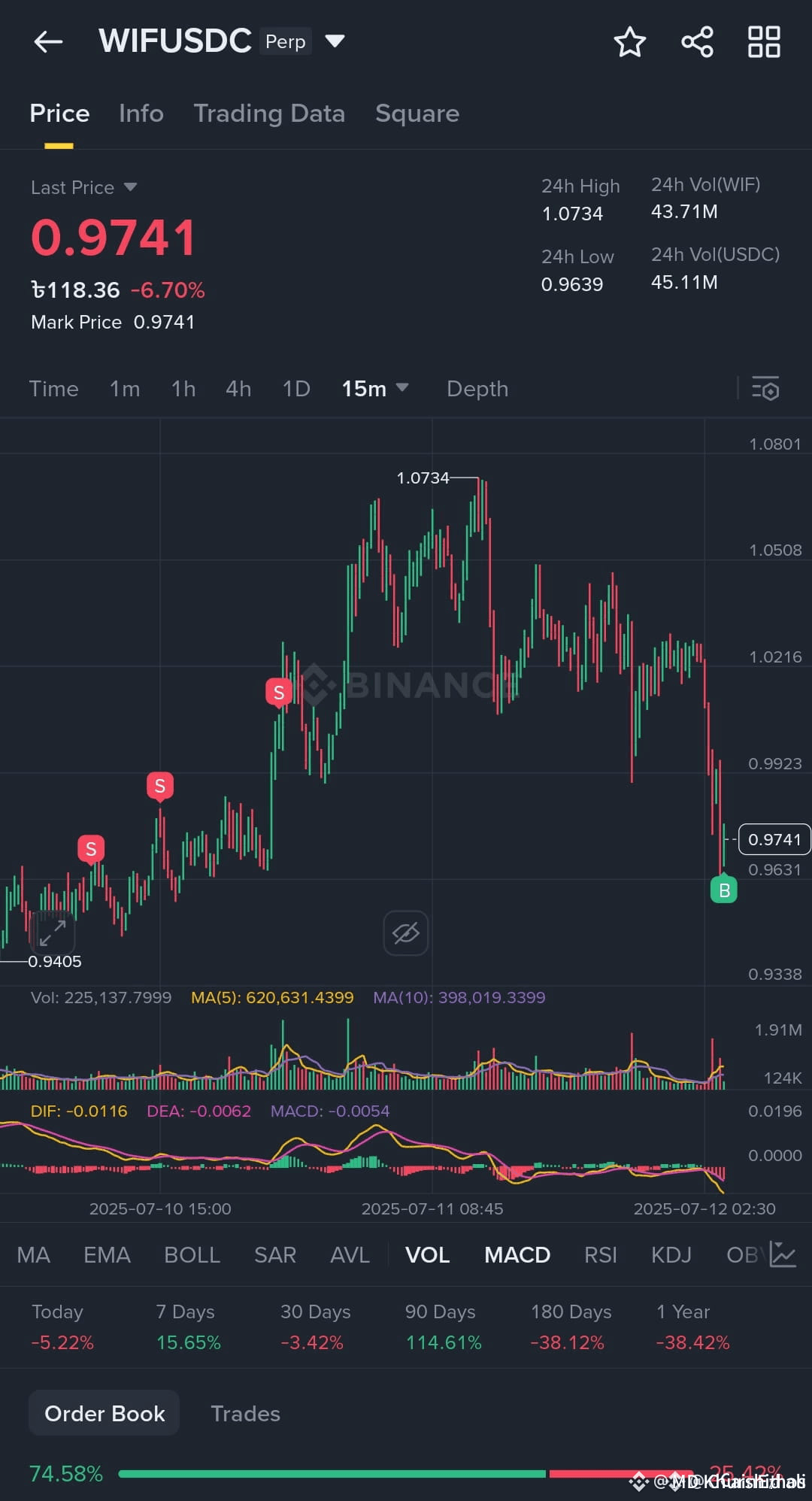Screen dimensions: 812x1501
Task: Click the Today -5.22% value
Action: pos(62,1342)
